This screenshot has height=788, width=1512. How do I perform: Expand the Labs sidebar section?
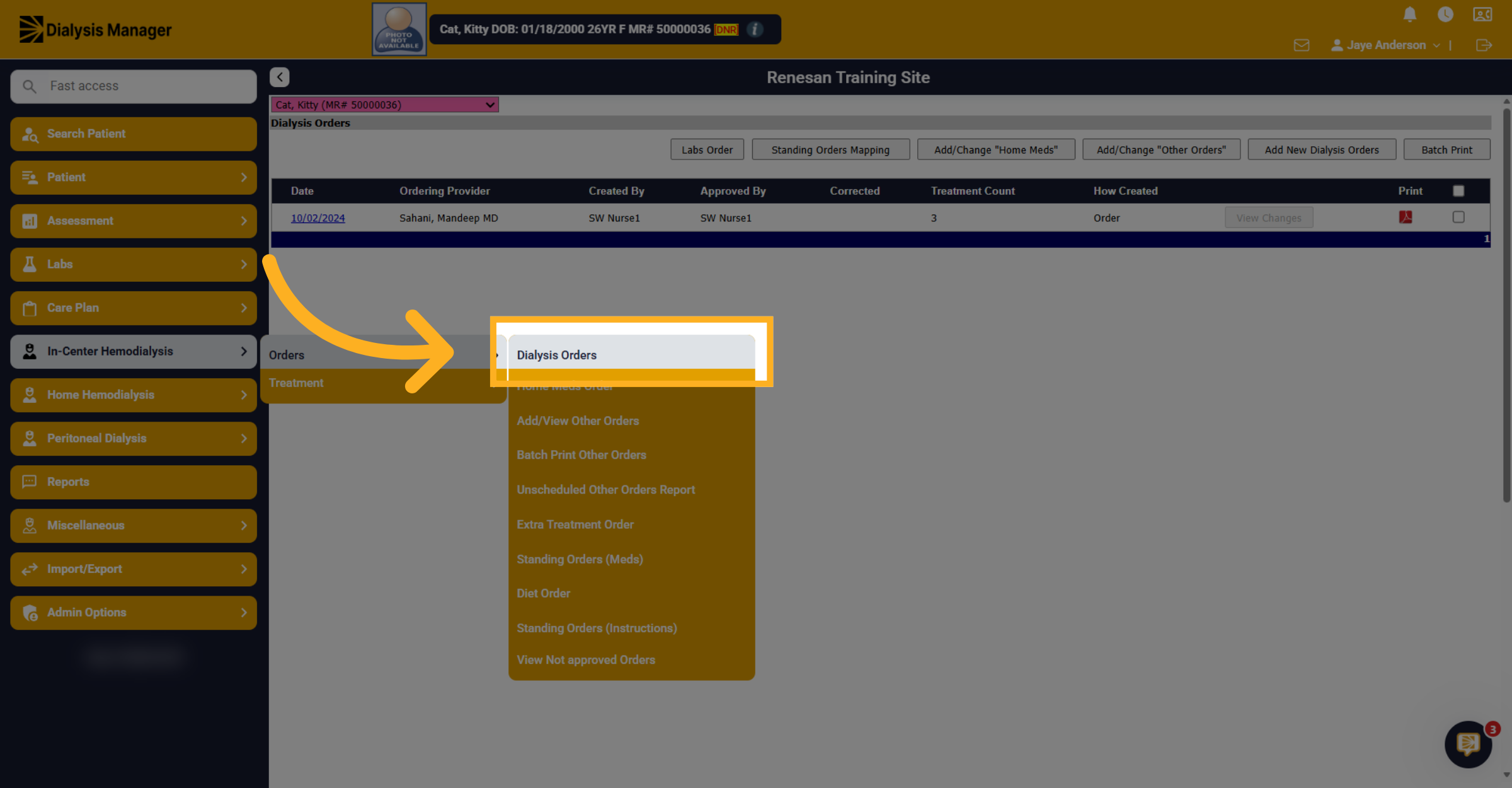click(x=134, y=264)
